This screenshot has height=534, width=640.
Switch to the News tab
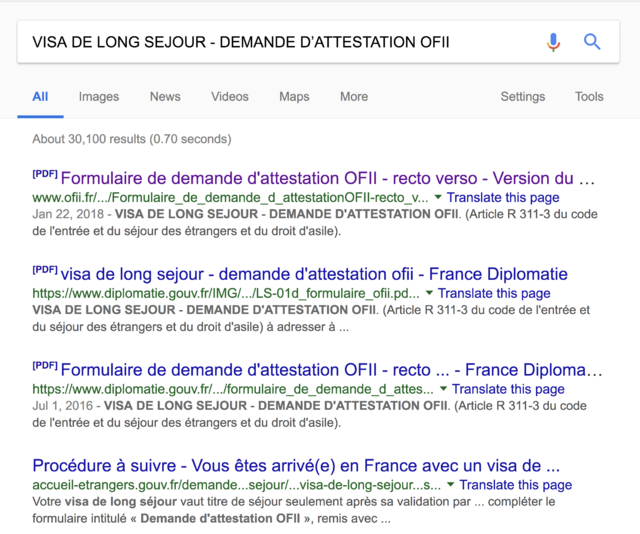point(165,97)
